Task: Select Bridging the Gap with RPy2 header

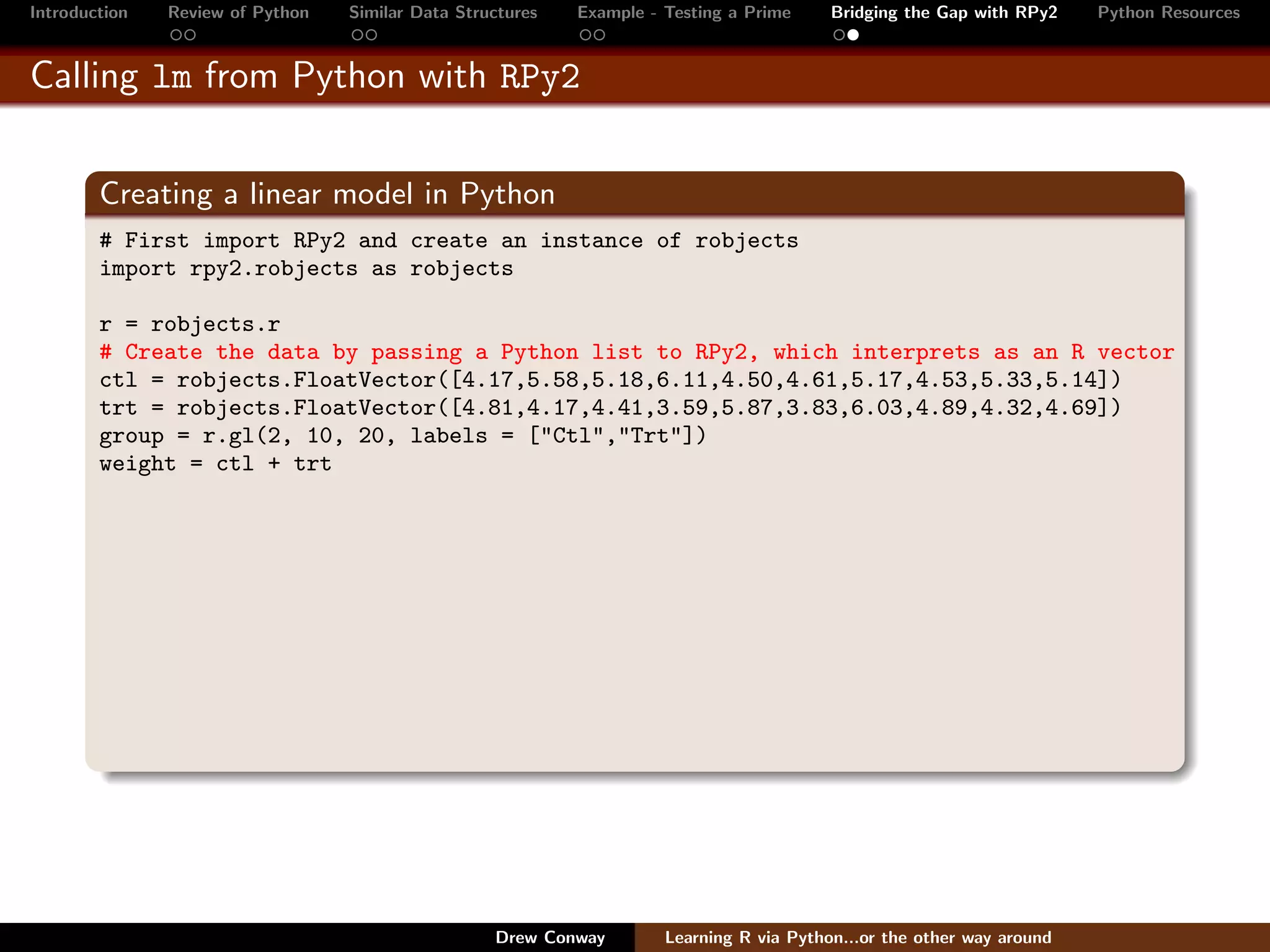Action: 944,12
